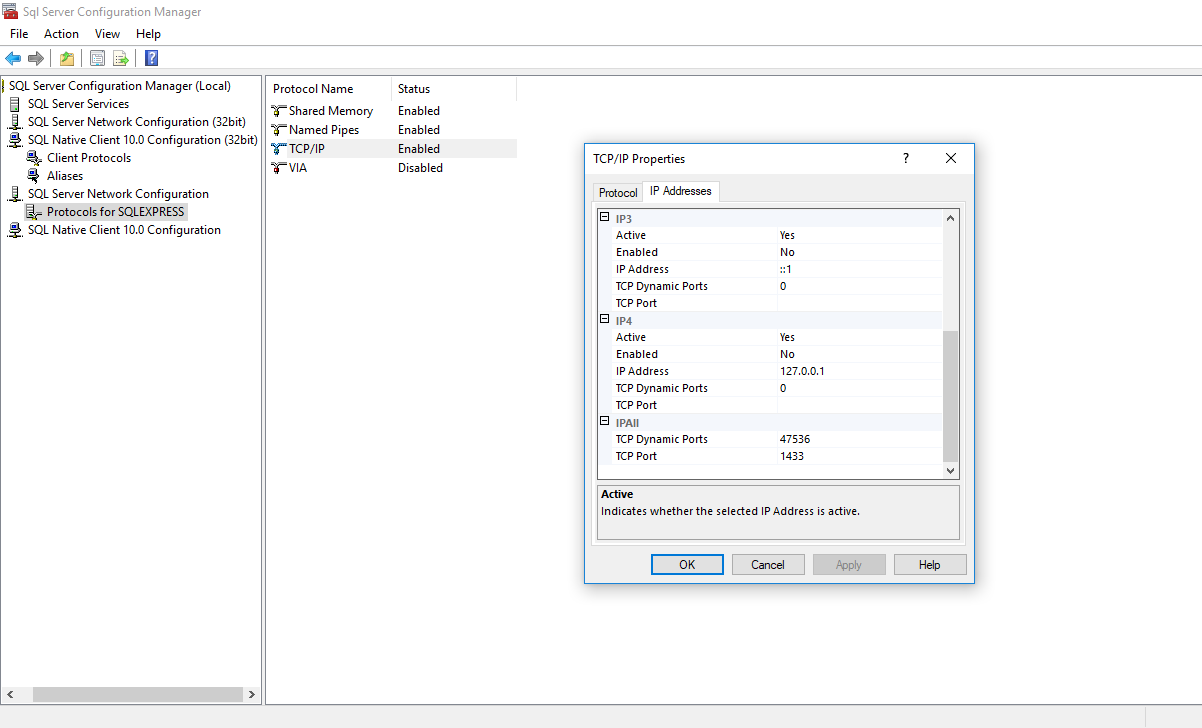Click the Forward arrow toolbar icon
This screenshot has height=728, width=1202.
tap(36, 58)
